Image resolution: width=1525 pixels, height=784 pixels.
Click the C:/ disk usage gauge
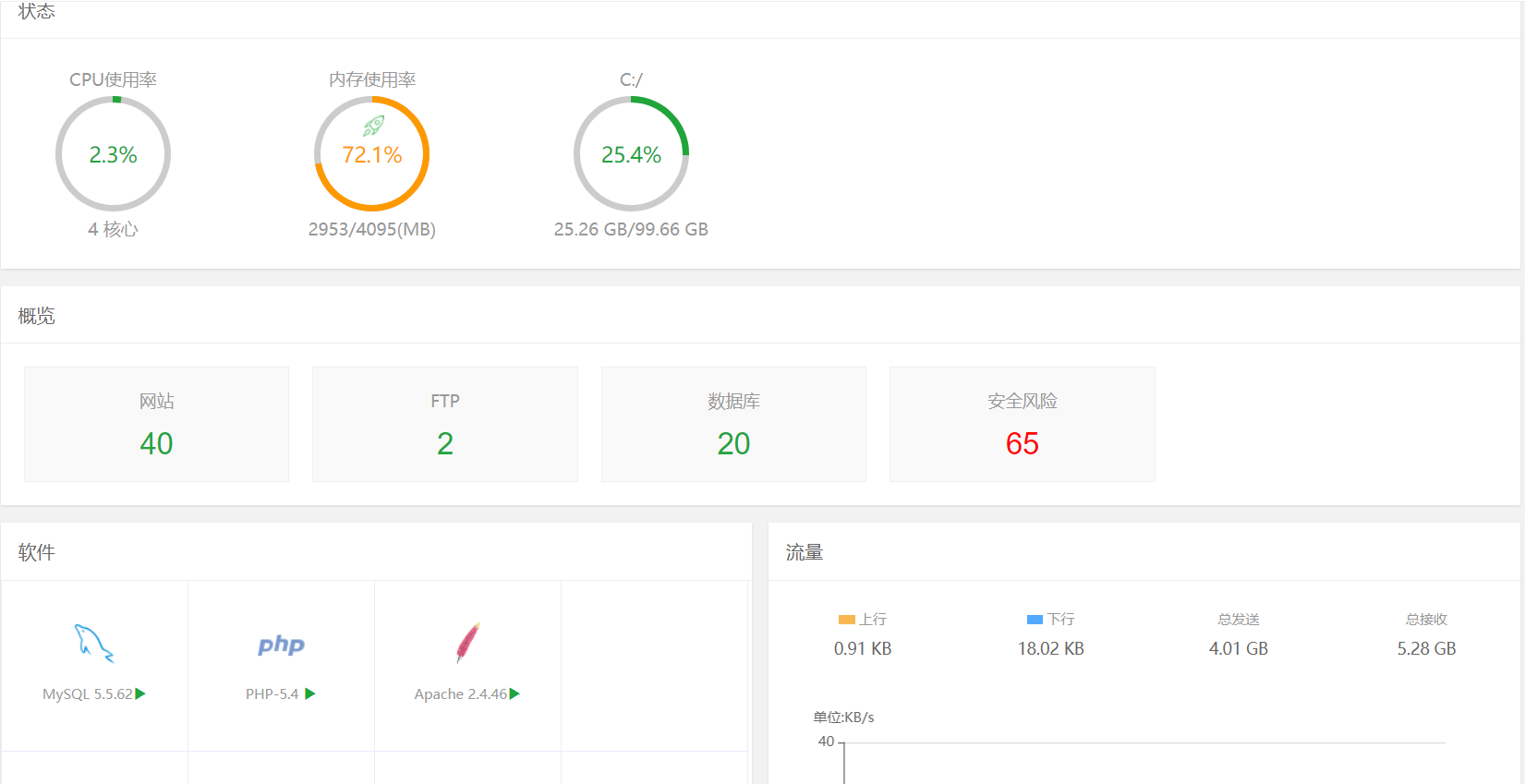(632, 154)
